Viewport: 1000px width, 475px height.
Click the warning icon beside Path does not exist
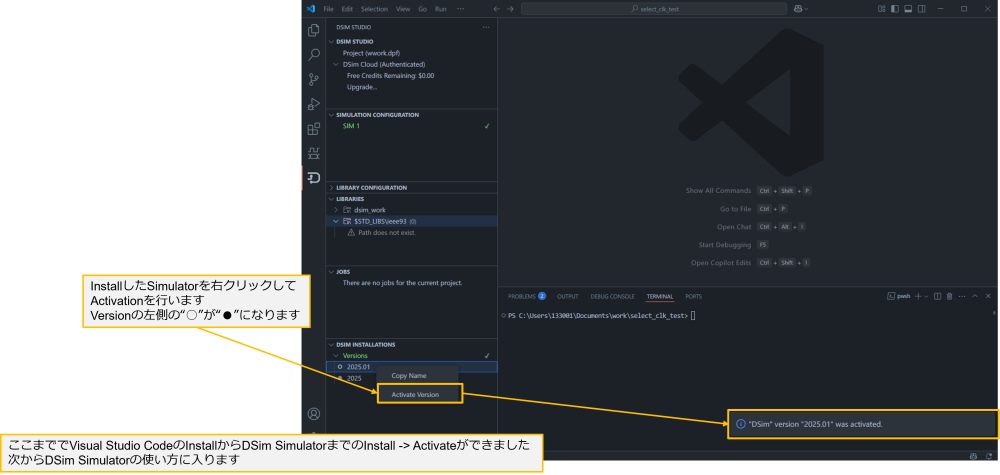pos(351,233)
